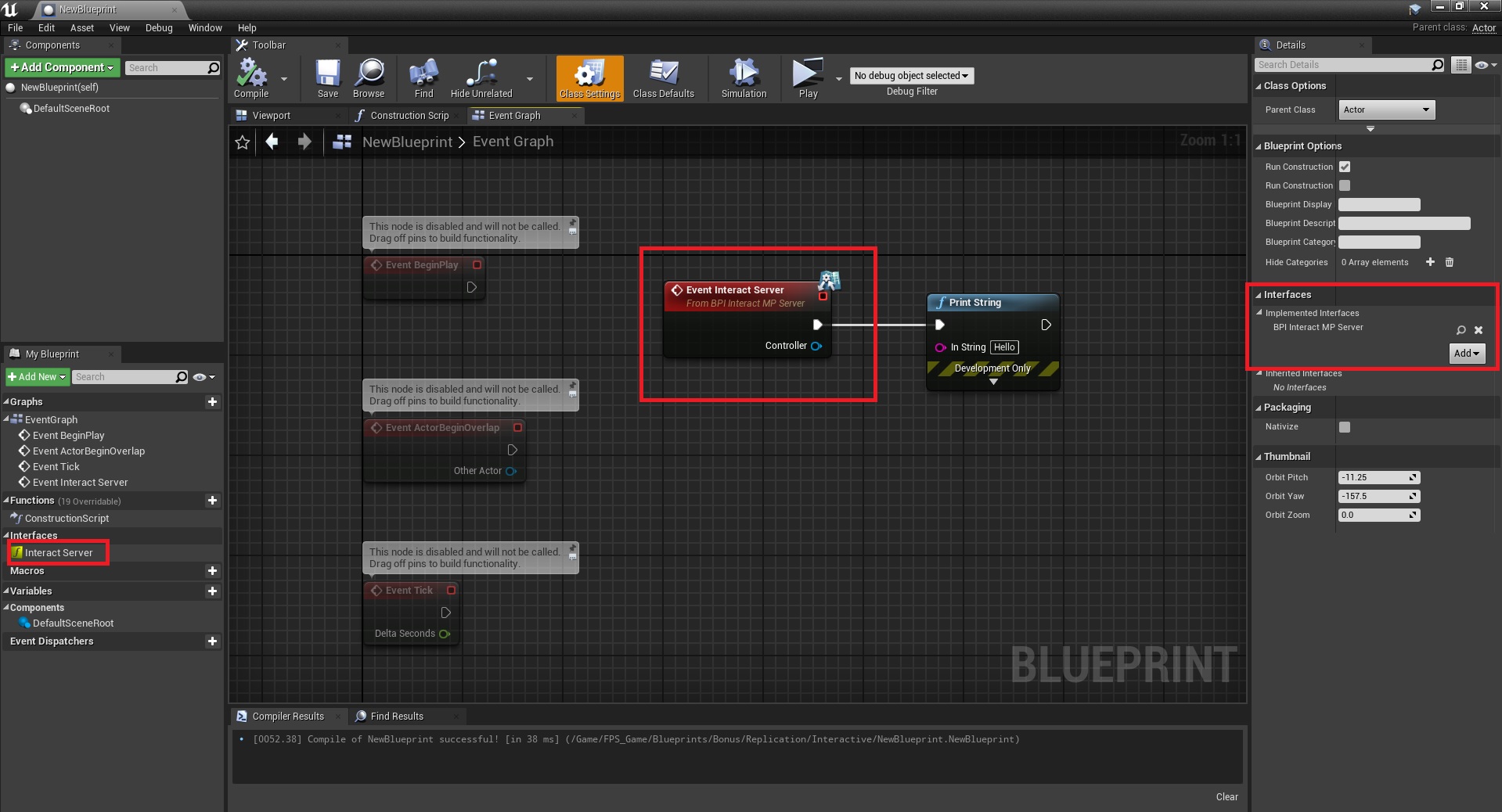Viewport: 1502px width, 812px height.
Task: Start Simulation from the toolbar
Action: pyautogui.click(x=744, y=74)
